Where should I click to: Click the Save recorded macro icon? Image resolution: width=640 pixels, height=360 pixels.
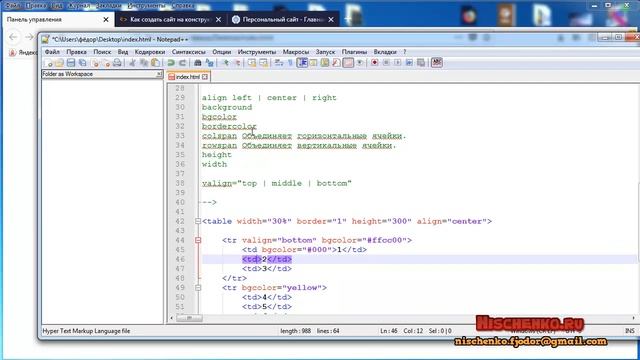[x=420, y=63]
